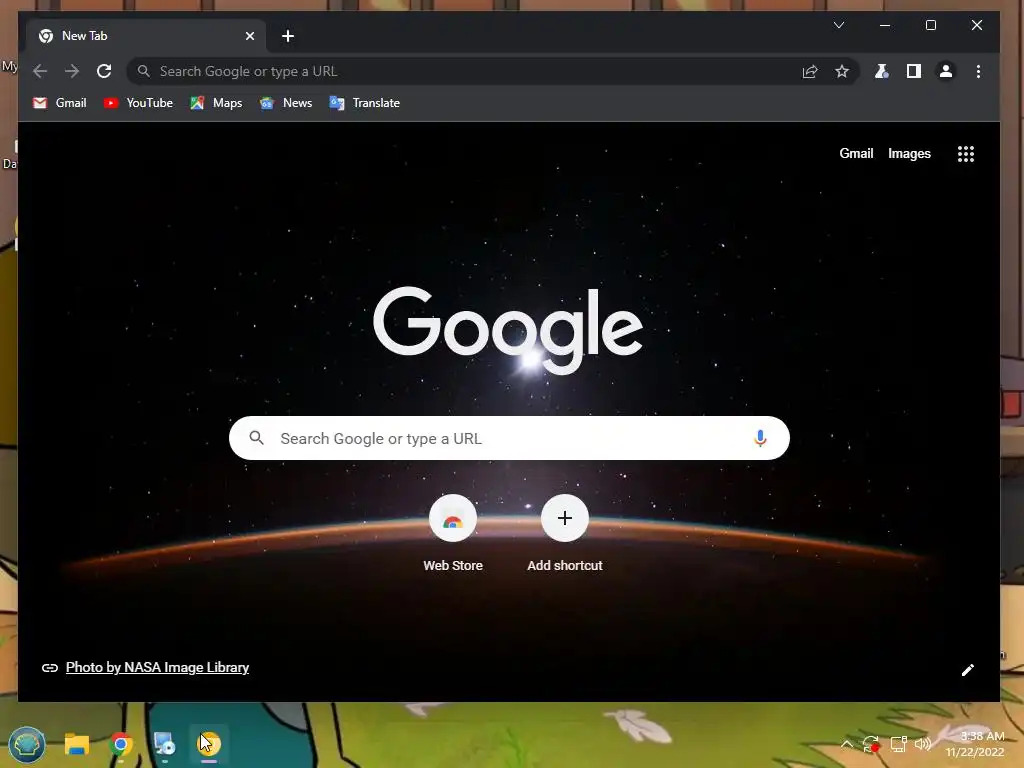Open a new tab with plus button

(x=288, y=36)
